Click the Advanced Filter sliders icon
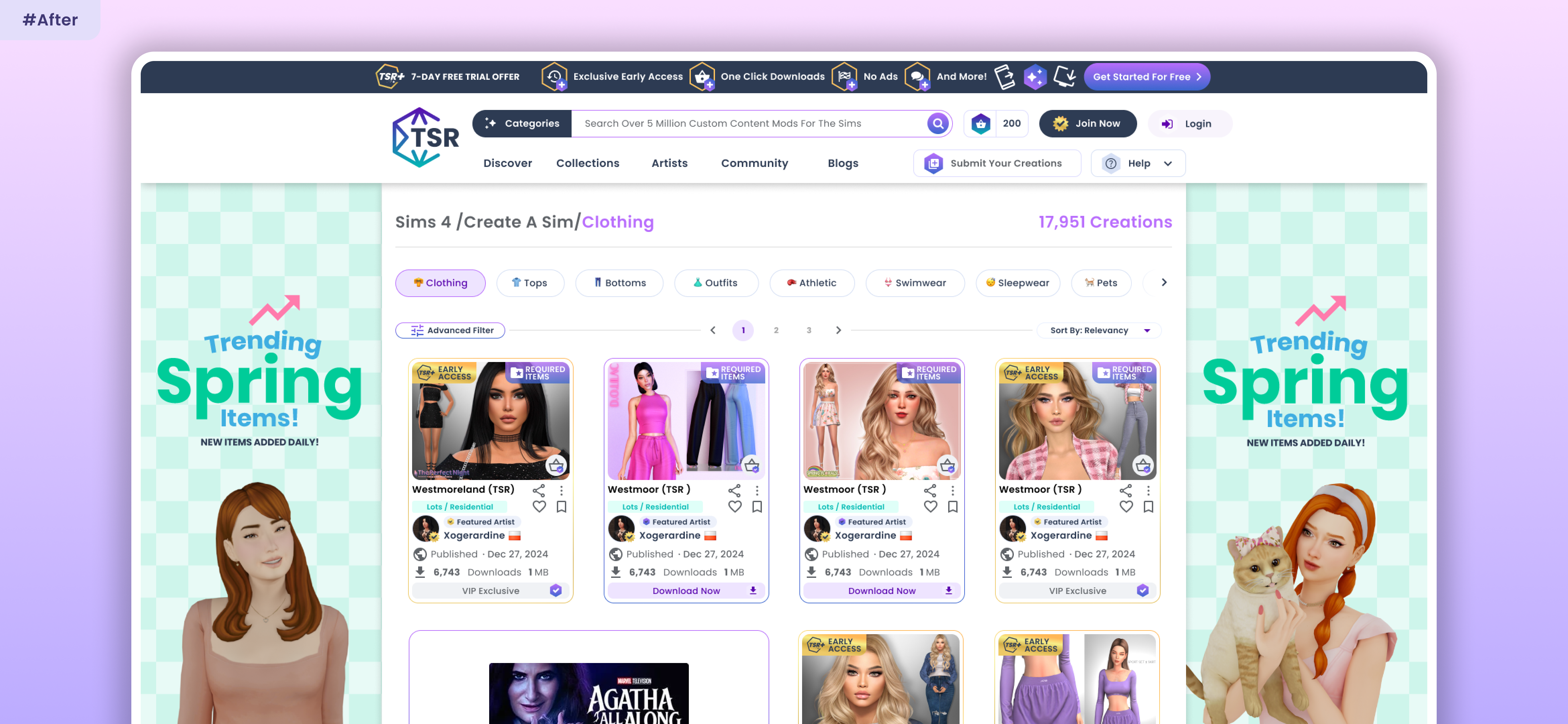The height and width of the screenshot is (724, 1568). coord(417,330)
